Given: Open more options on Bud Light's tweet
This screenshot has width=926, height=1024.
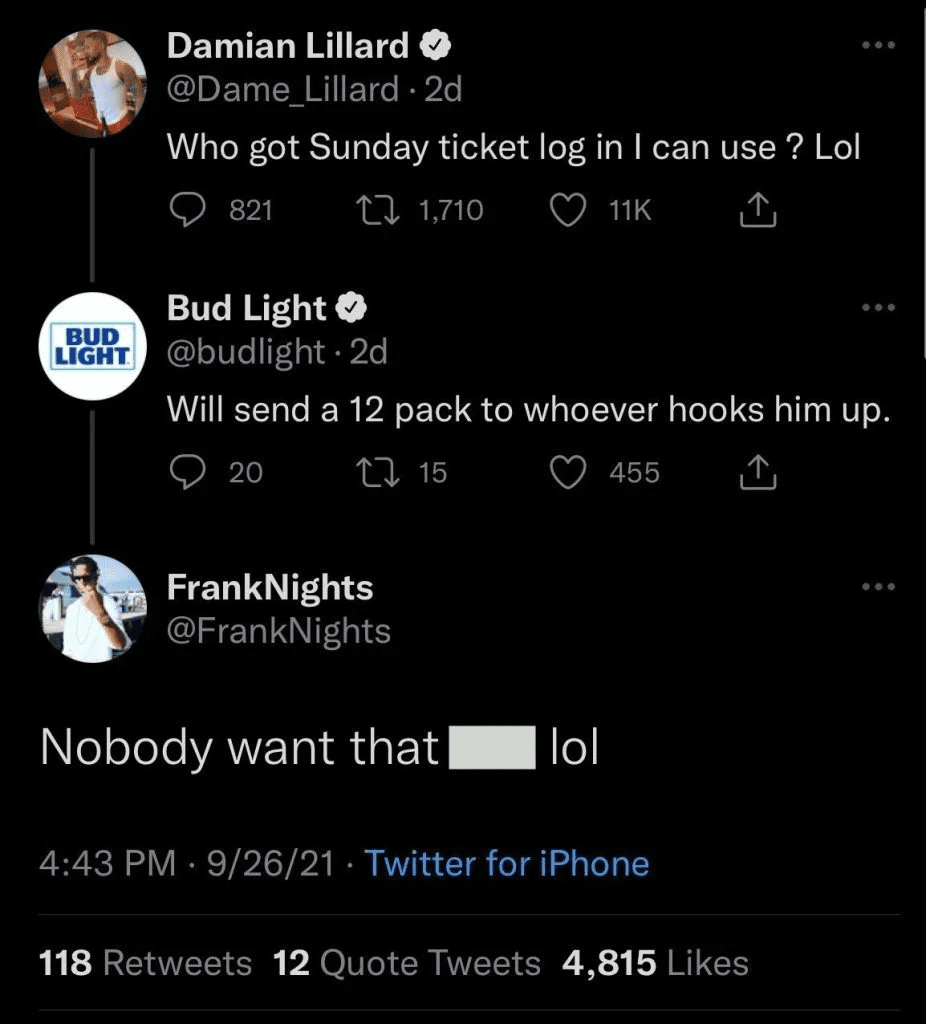Looking at the screenshot, I should [x=878, y=307].
